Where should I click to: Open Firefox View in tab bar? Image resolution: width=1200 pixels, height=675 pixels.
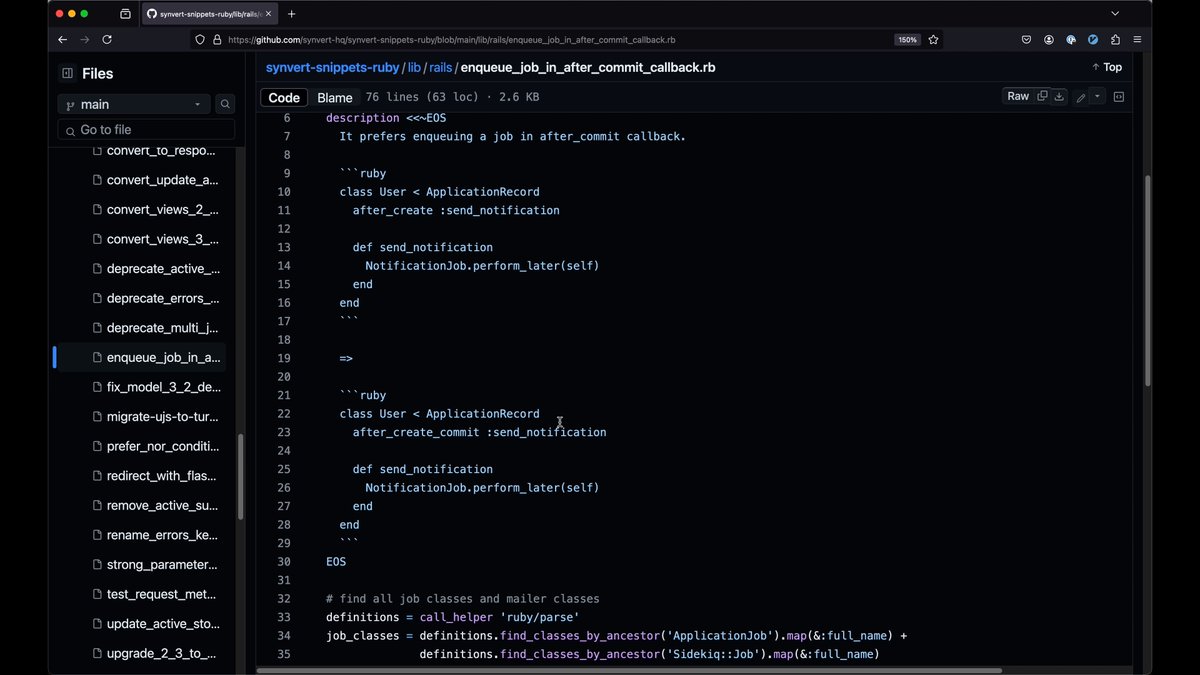coord(125,14)
